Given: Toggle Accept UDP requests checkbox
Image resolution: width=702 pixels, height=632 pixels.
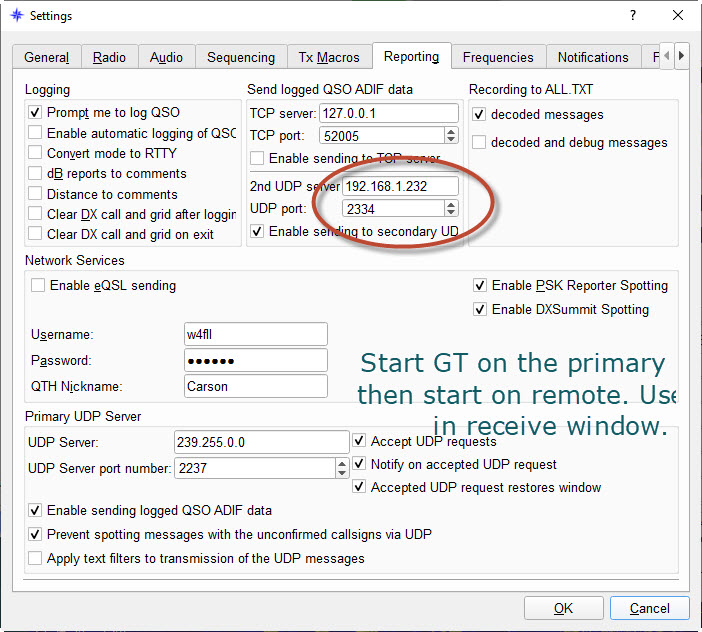Looking at the screenshot, I should tap(360, 441).
